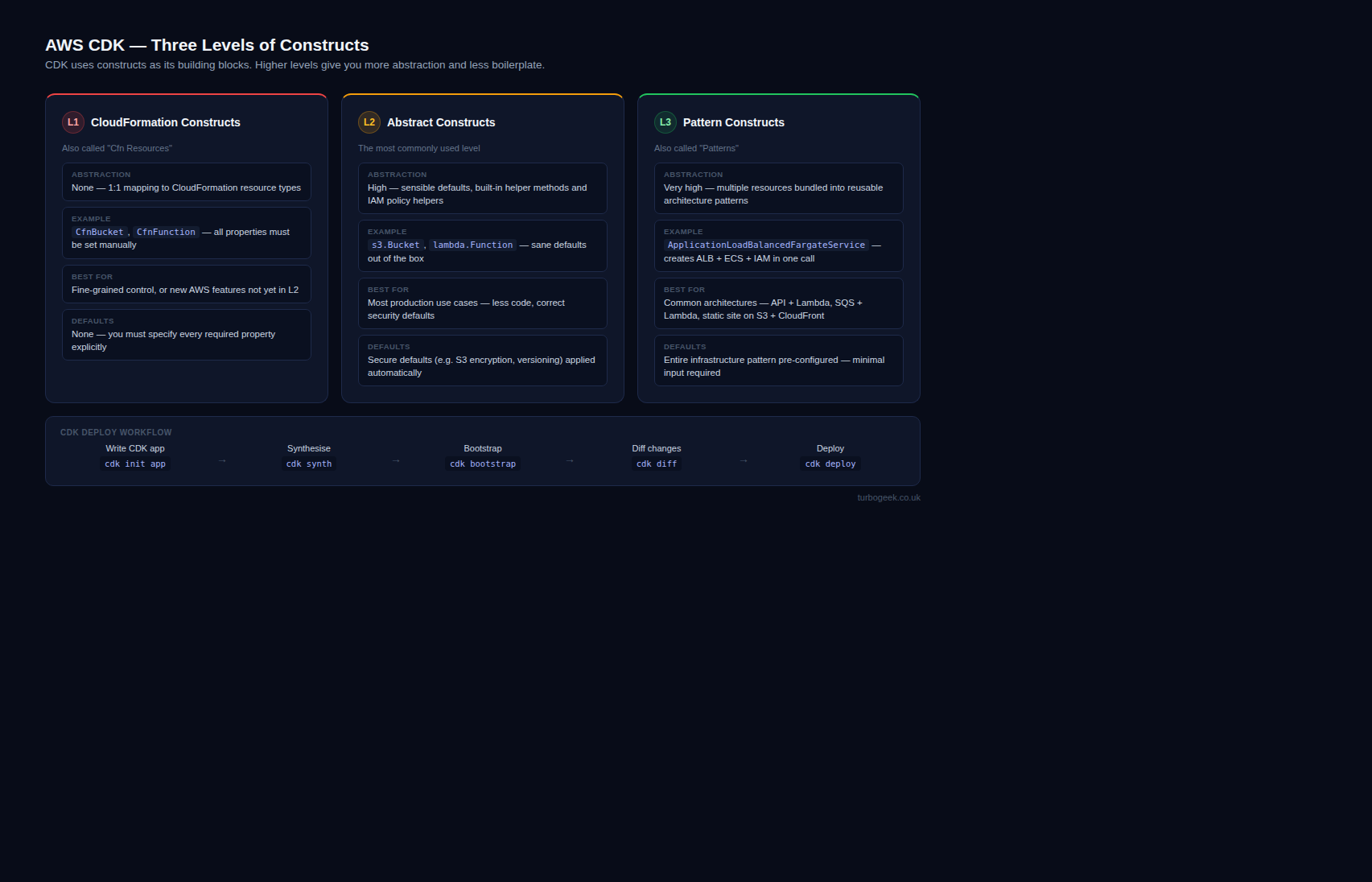
Task: Click the s3.Bucket code tag
Action: click(x=395, y=245)
